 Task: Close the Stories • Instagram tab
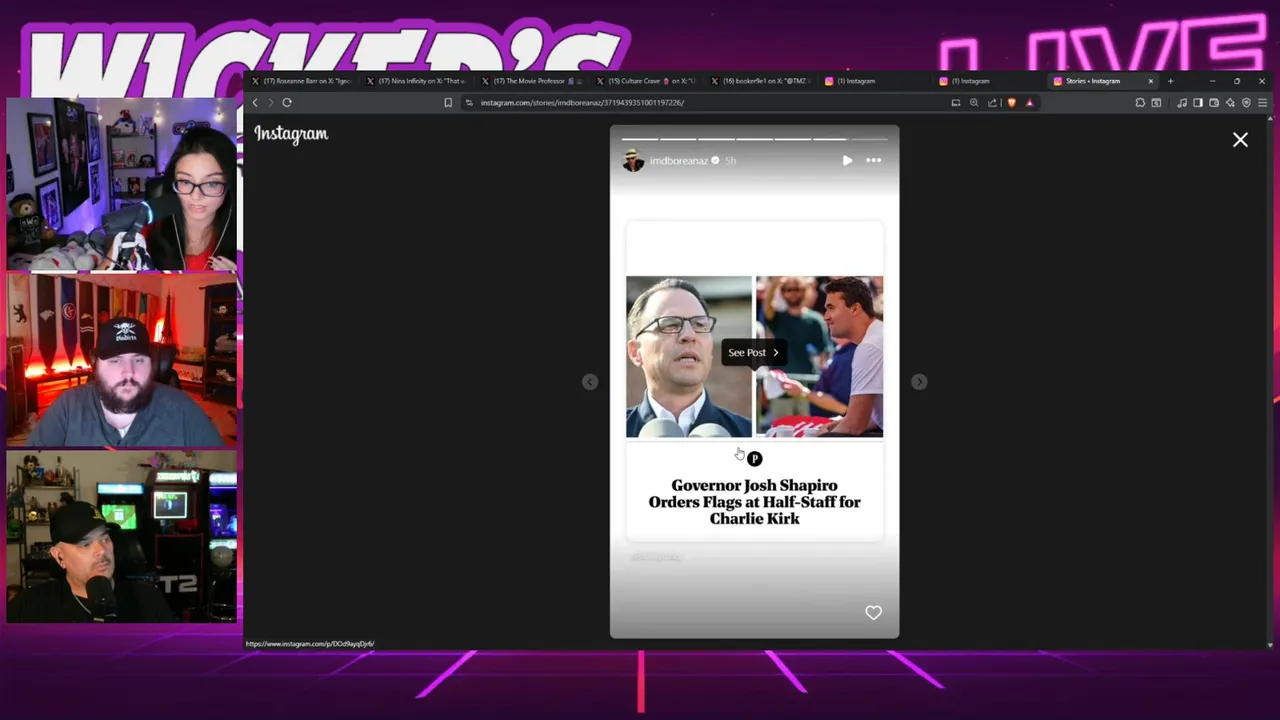click(x=1150, y=81)
